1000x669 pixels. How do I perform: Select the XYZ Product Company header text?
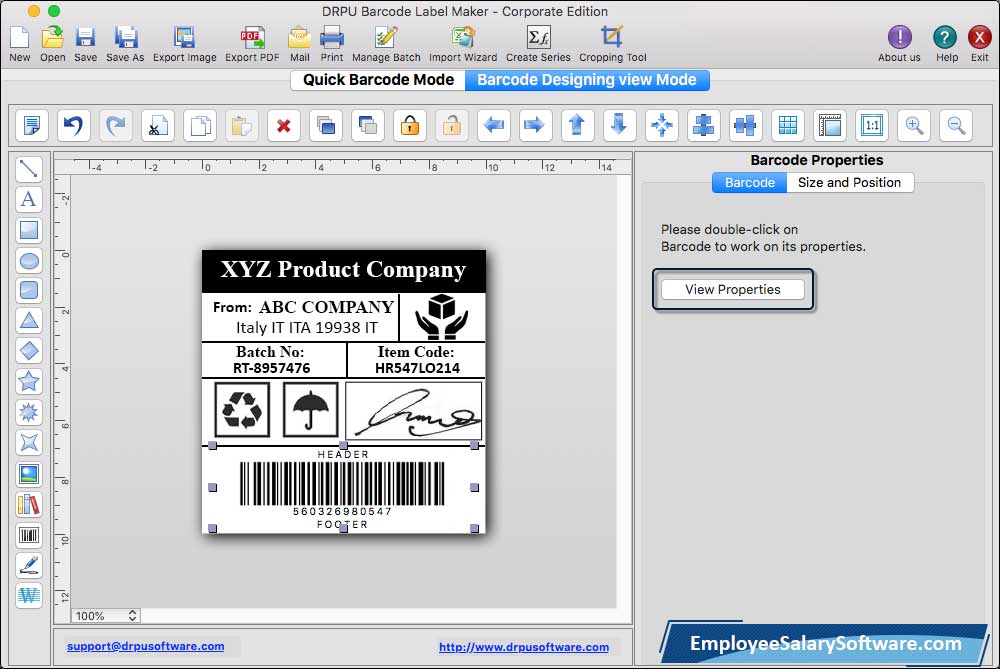343,270
